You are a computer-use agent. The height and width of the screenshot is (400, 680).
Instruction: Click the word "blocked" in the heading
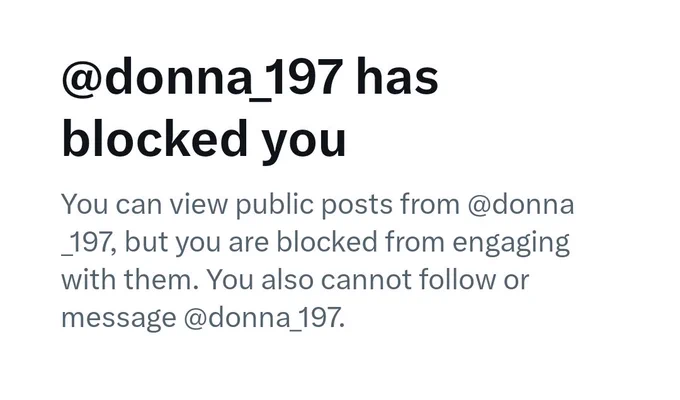click(x=154, y=138)
